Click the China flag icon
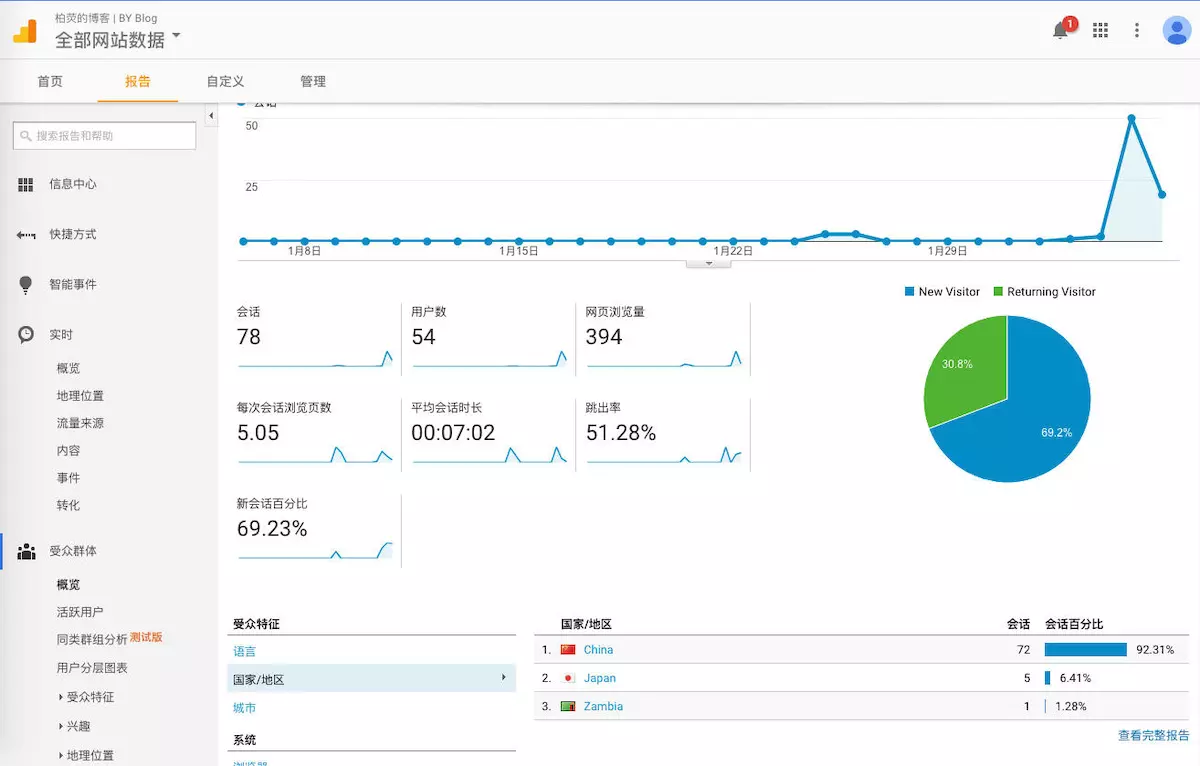Image resolution: width=1200 pixels, height=766 pixels. [x=568, y=650]
